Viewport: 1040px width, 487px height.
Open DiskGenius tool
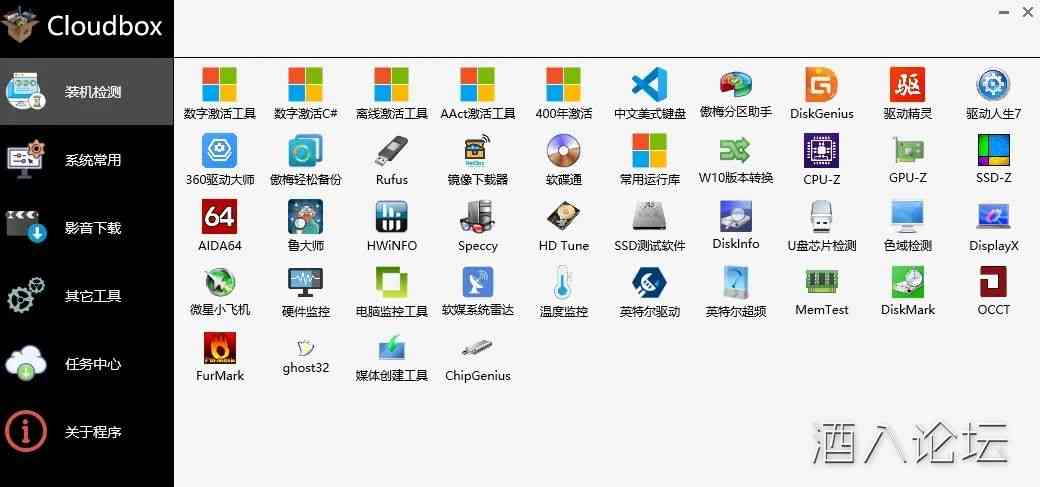pos(821,84)
